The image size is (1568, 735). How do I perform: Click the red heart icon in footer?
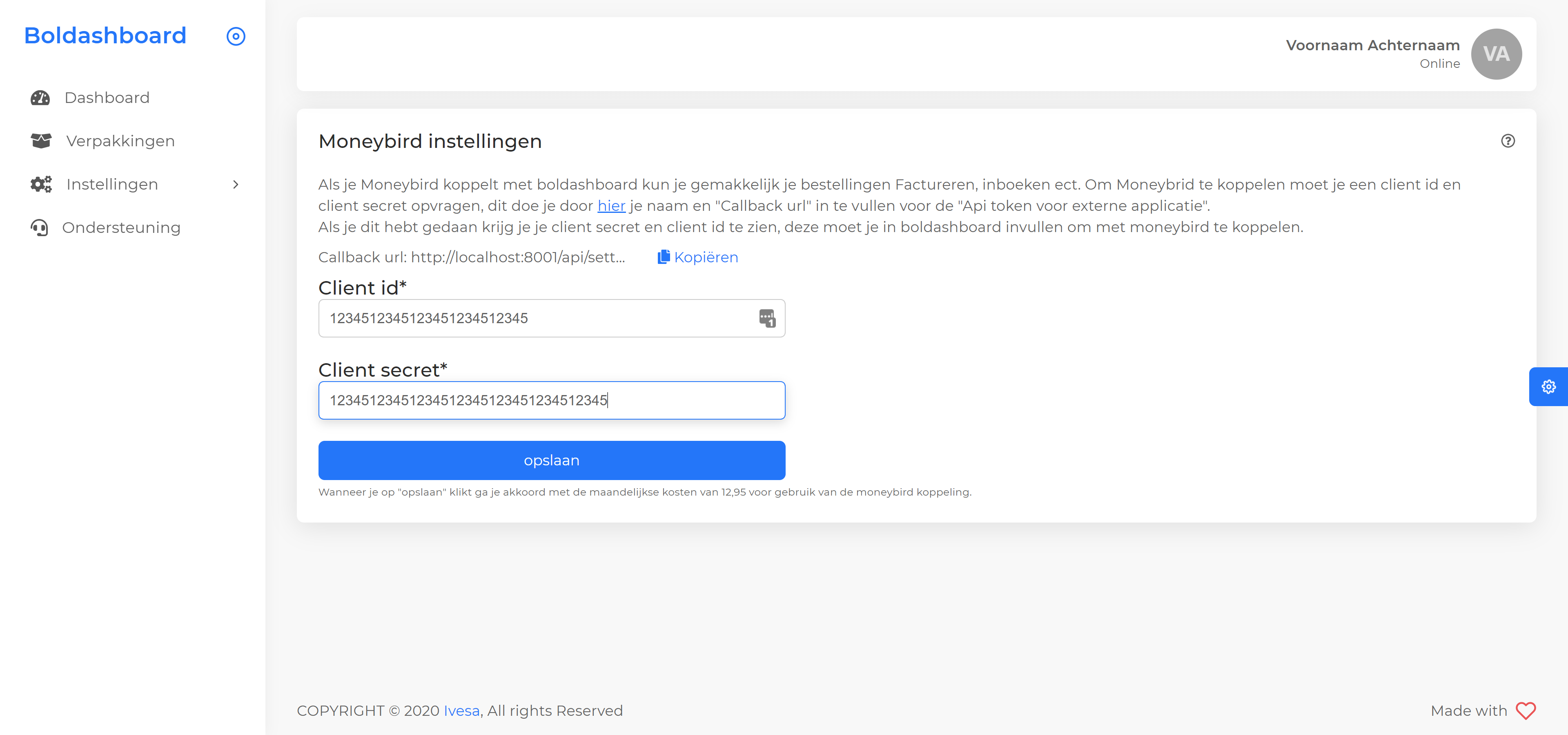click(x=1526, y=710)
